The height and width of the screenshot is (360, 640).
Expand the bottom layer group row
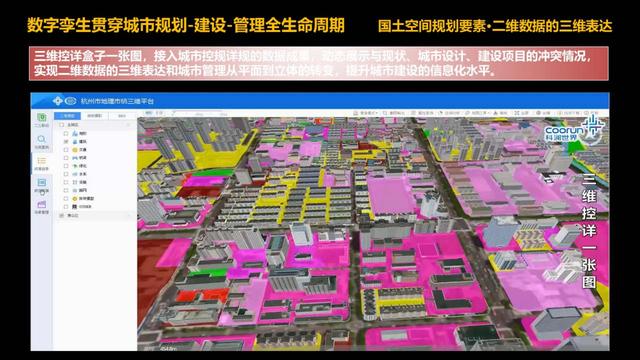[x=96, y=216]
